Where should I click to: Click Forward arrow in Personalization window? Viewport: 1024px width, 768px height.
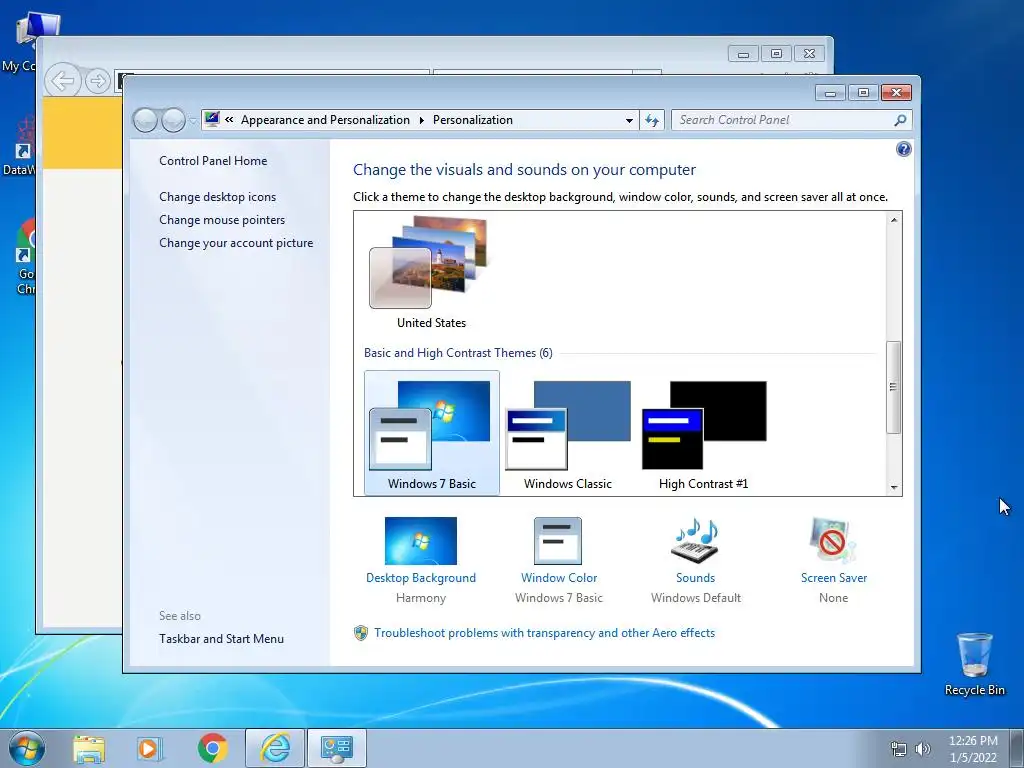click(173, 120)
